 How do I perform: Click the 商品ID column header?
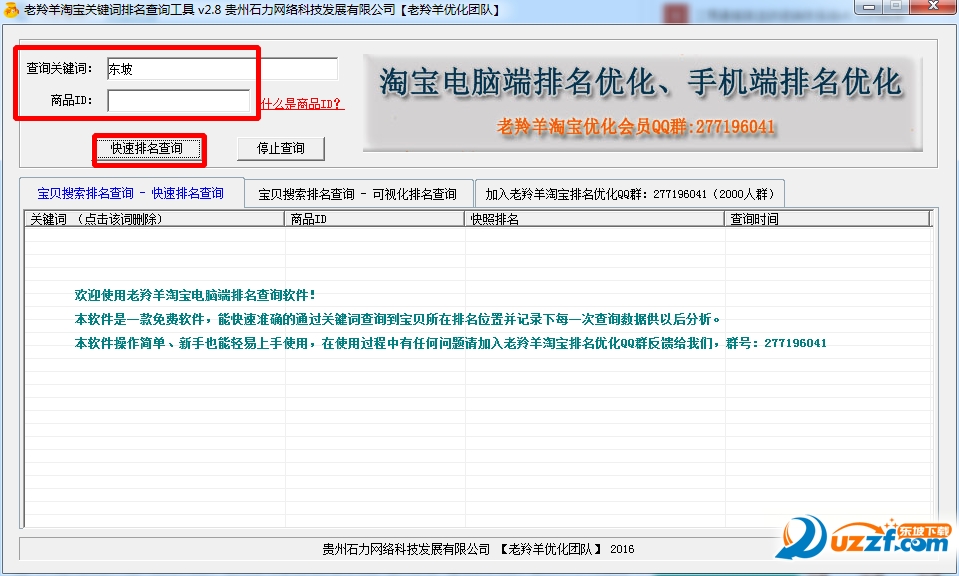[374, 219]
